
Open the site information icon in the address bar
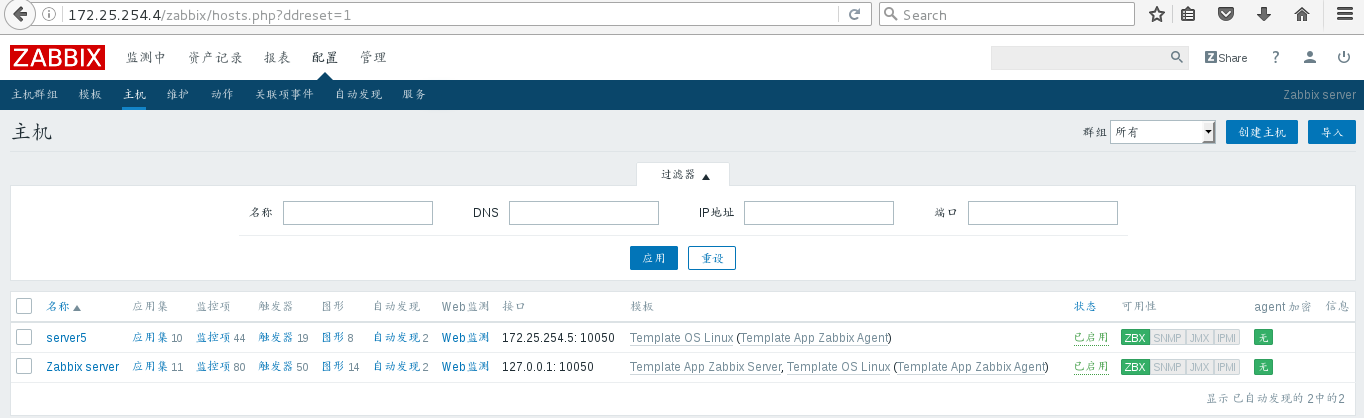[x=50, y=15]
